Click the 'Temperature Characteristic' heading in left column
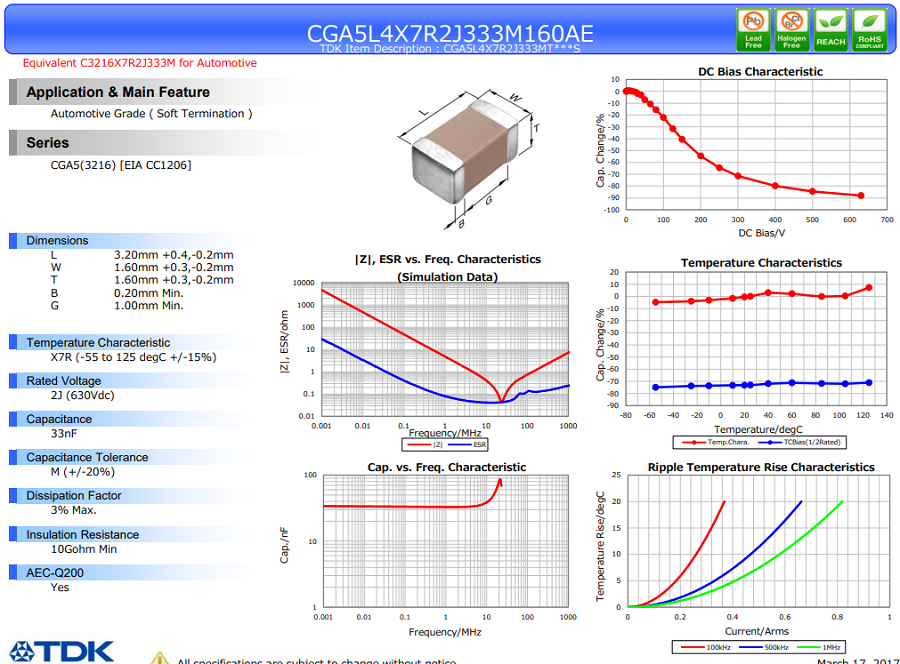 click(x=98, y=343)
